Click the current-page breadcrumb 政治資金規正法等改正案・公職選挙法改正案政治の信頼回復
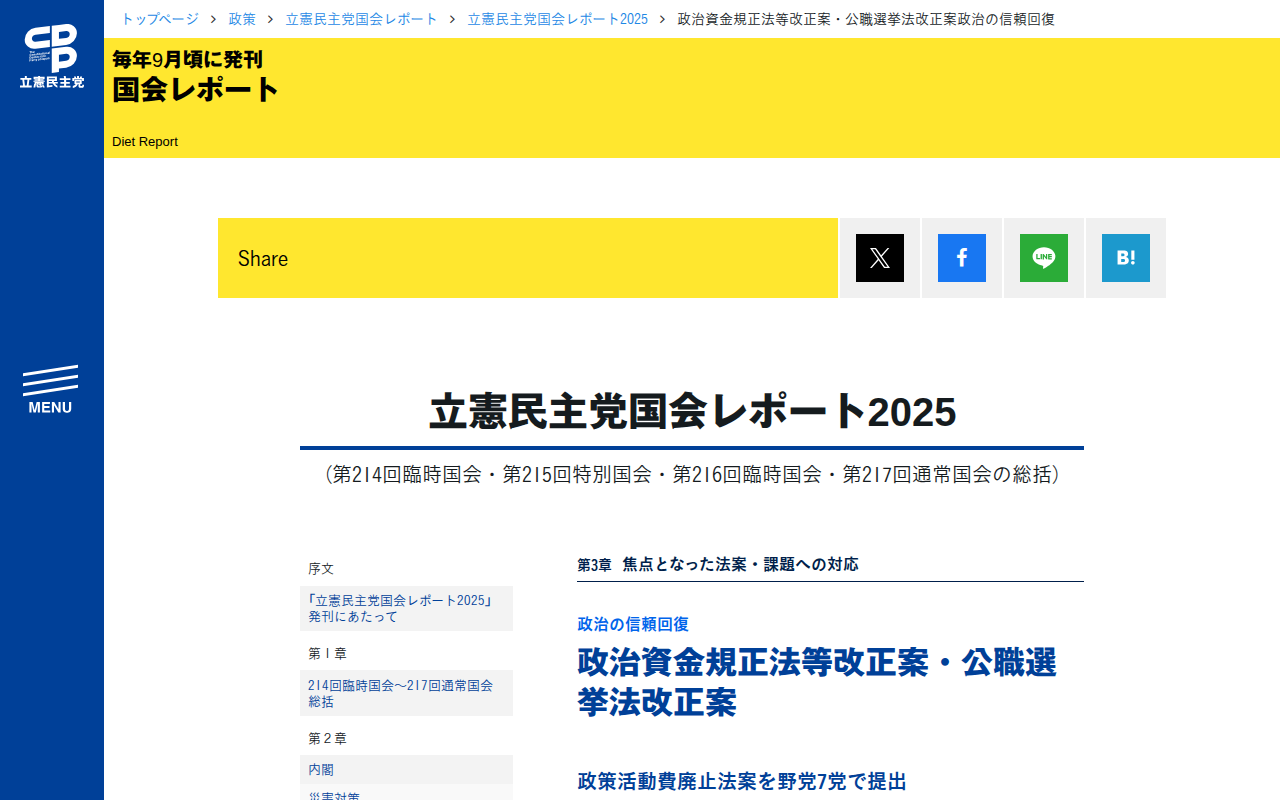The height and width of the screenshot is (800, 1280). [866, 19]
